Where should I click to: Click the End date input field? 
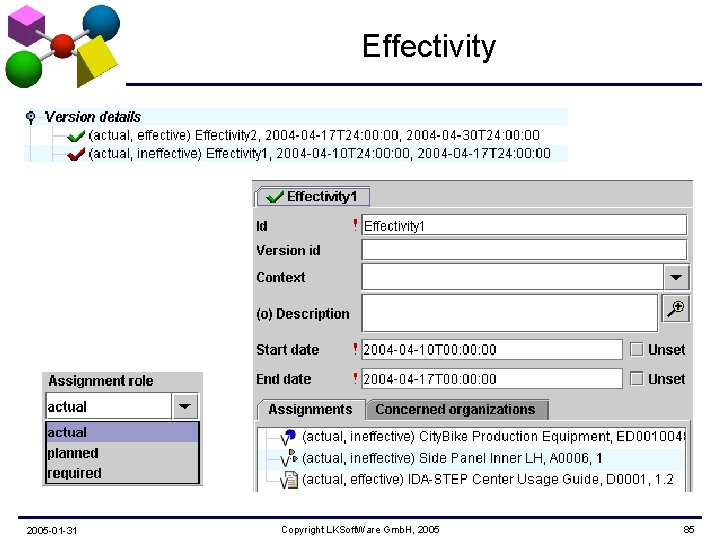click(x=492, y=379)
